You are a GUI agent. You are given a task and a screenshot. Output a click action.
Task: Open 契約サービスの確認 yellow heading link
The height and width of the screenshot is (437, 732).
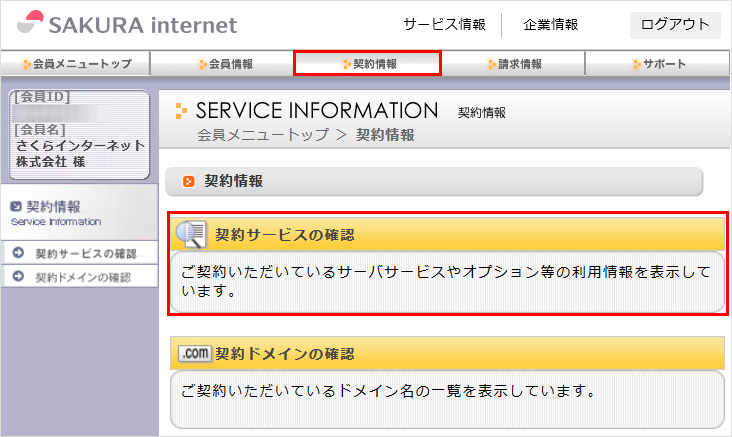(x=284, y=235)
